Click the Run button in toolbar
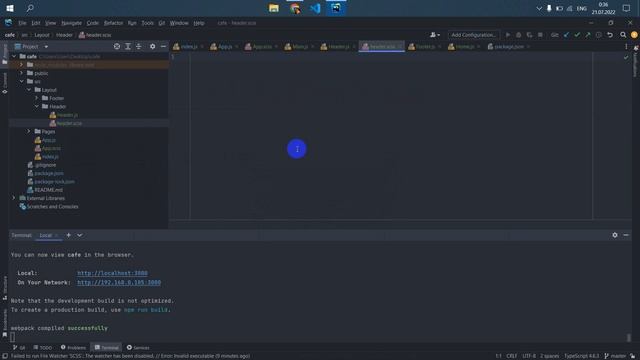 pyautogui.click(x=508, y=35)
